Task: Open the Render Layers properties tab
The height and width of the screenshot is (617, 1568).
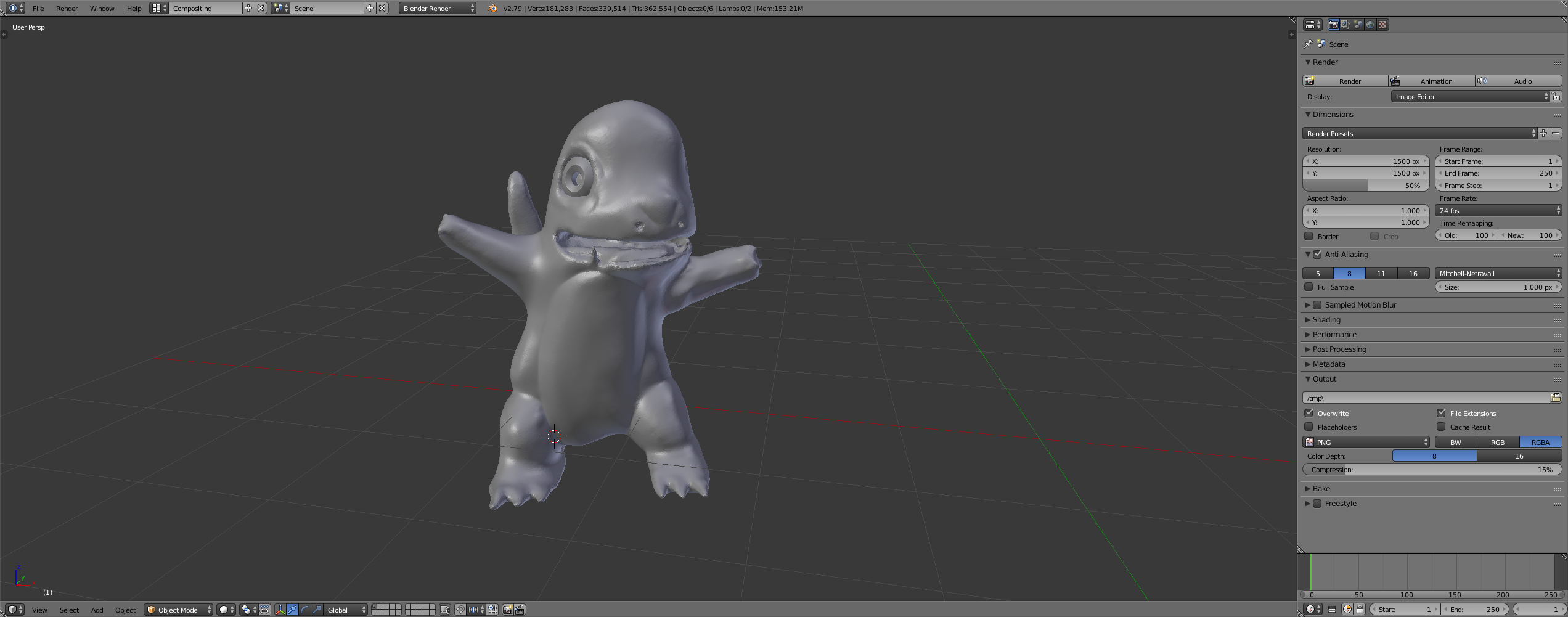Action: 1345,25
